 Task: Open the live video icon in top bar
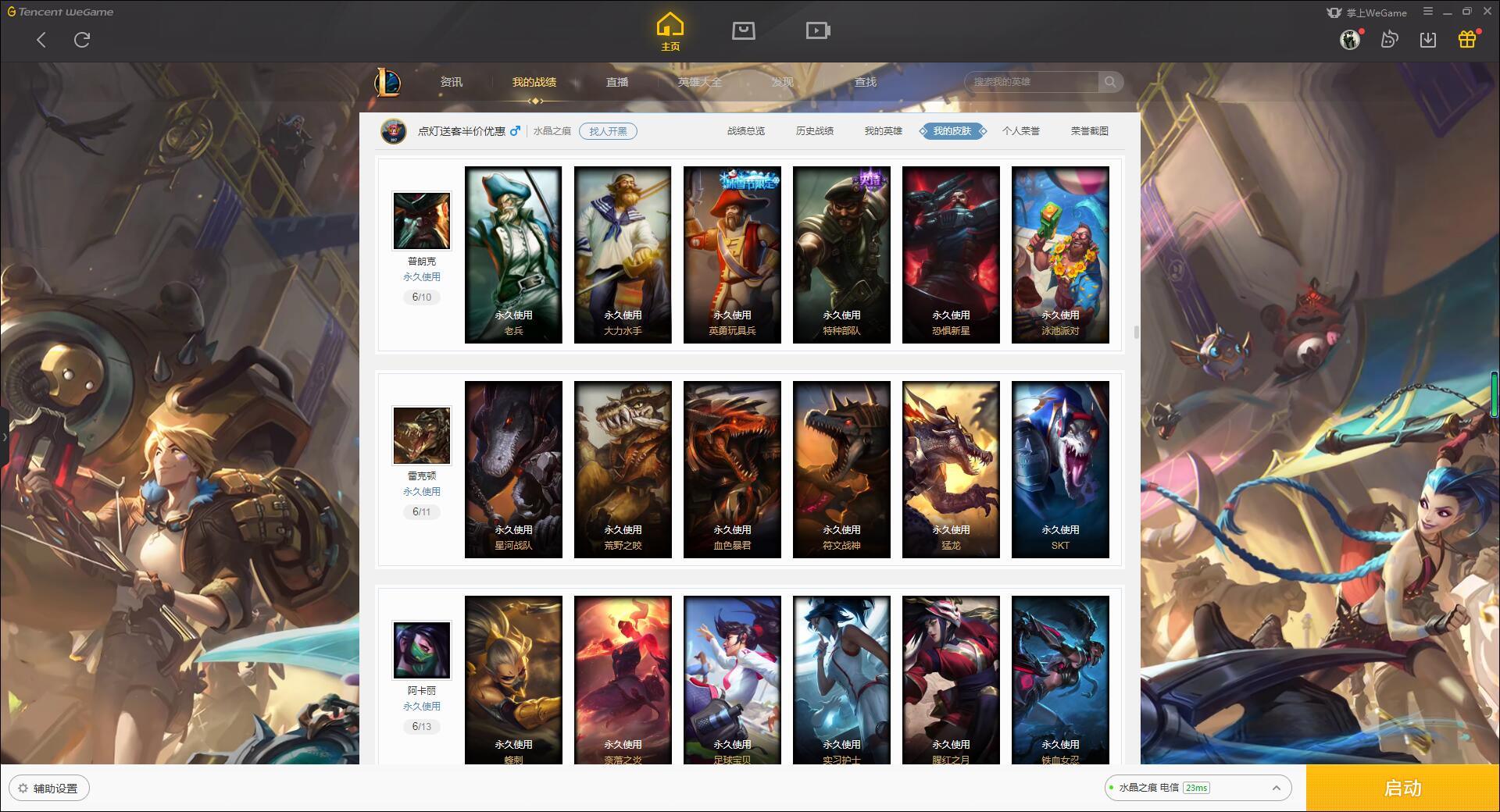click(x=818, y=30)
